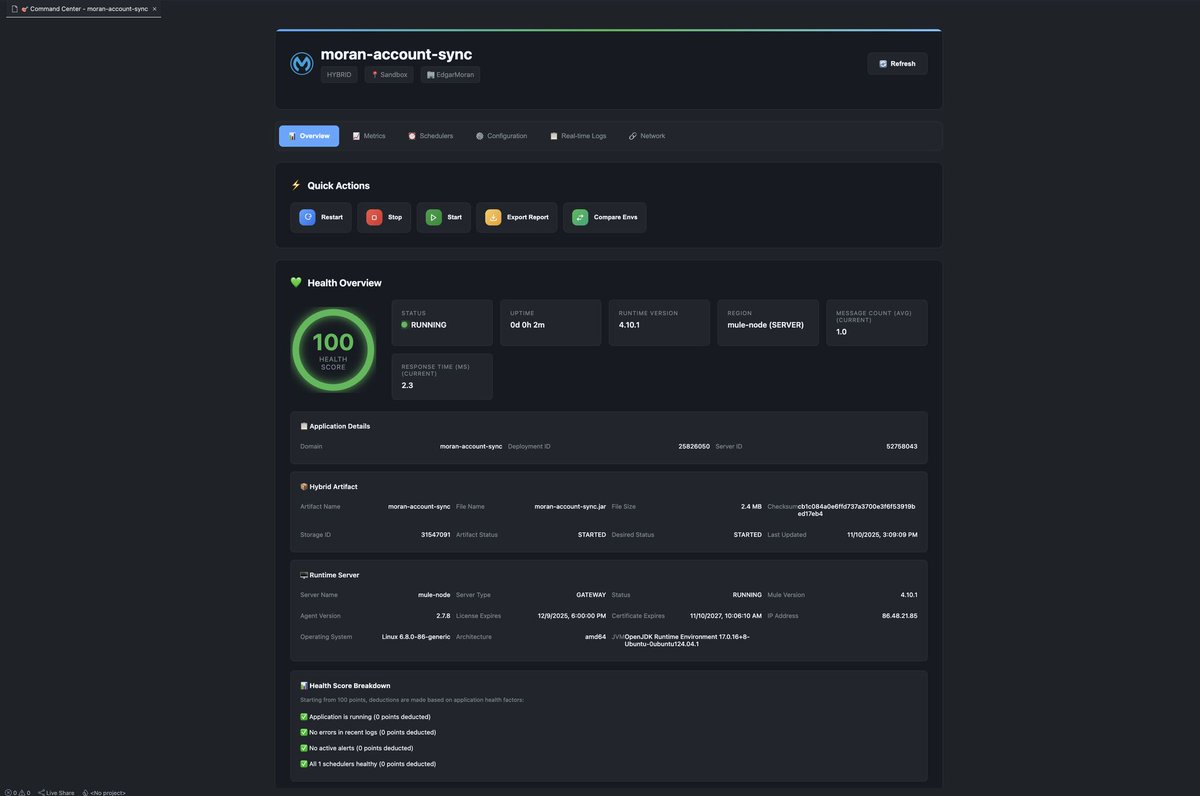Viewport: 1200px width, 796px height.
Task: Click the green heart Health Overview icon
Action: click(x=296, y=283)
